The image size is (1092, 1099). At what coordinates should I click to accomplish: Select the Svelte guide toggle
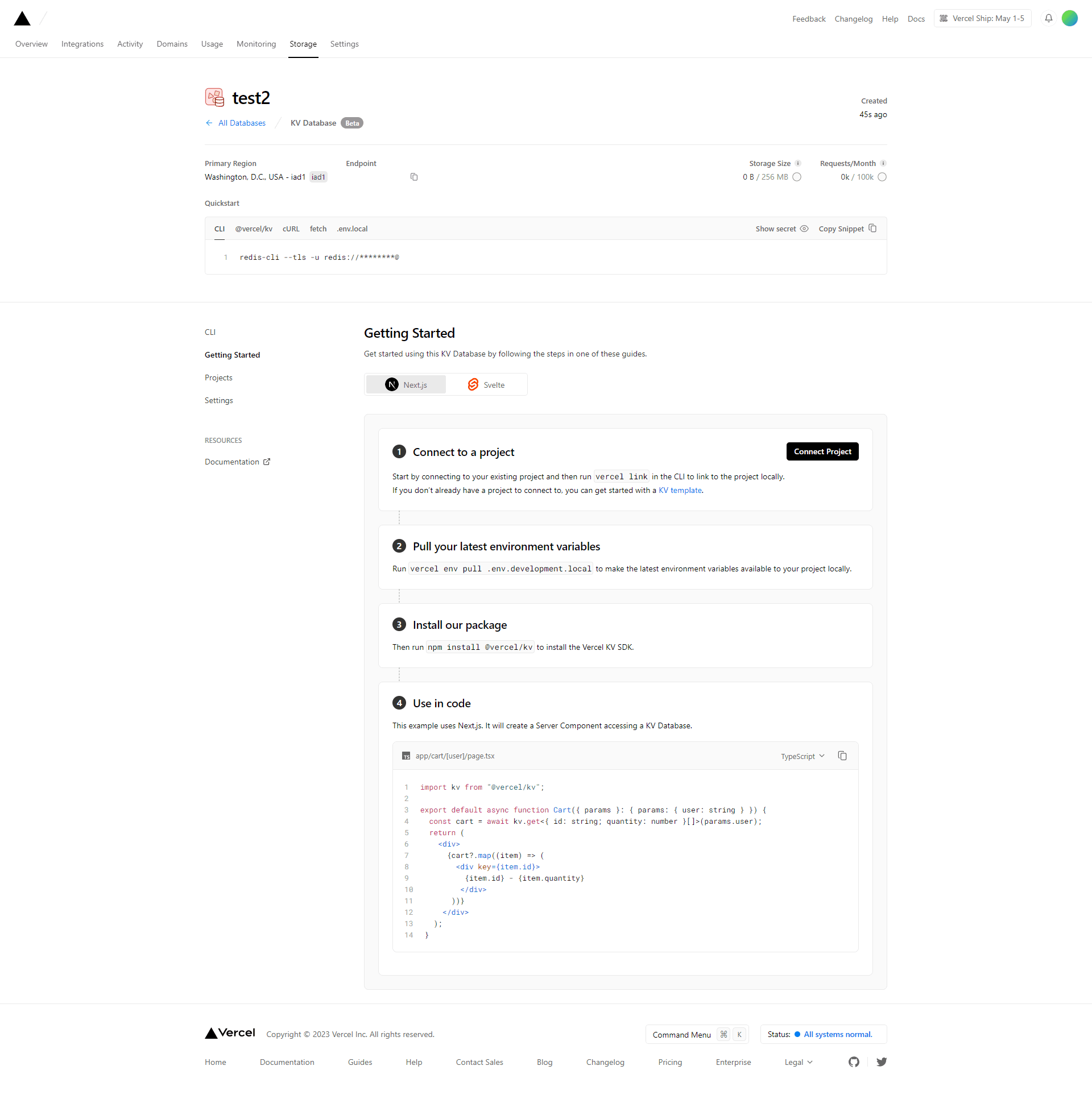tap(486, 384)
